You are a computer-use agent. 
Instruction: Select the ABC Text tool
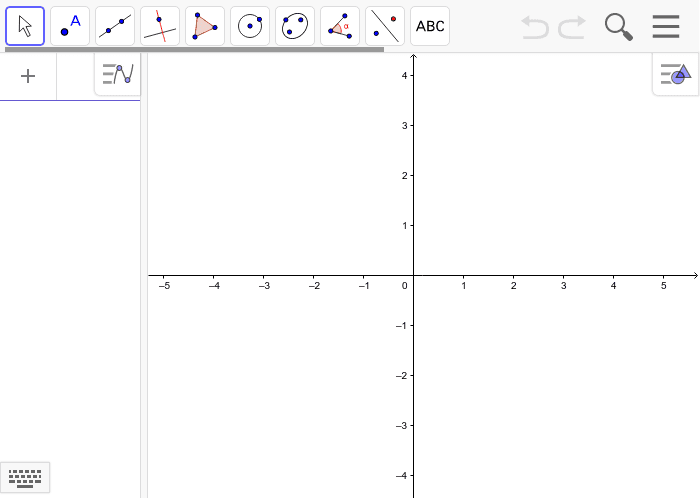(430, 26)
